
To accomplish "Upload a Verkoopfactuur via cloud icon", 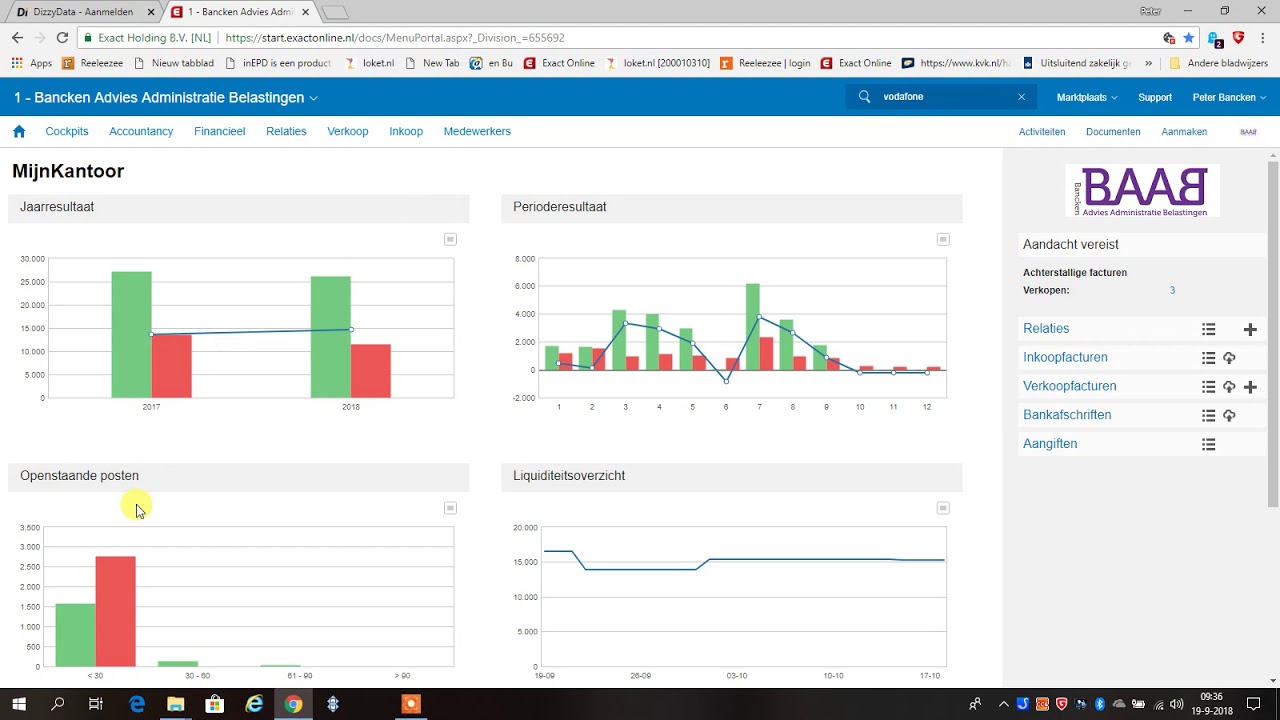I will tap(1230, 387).
